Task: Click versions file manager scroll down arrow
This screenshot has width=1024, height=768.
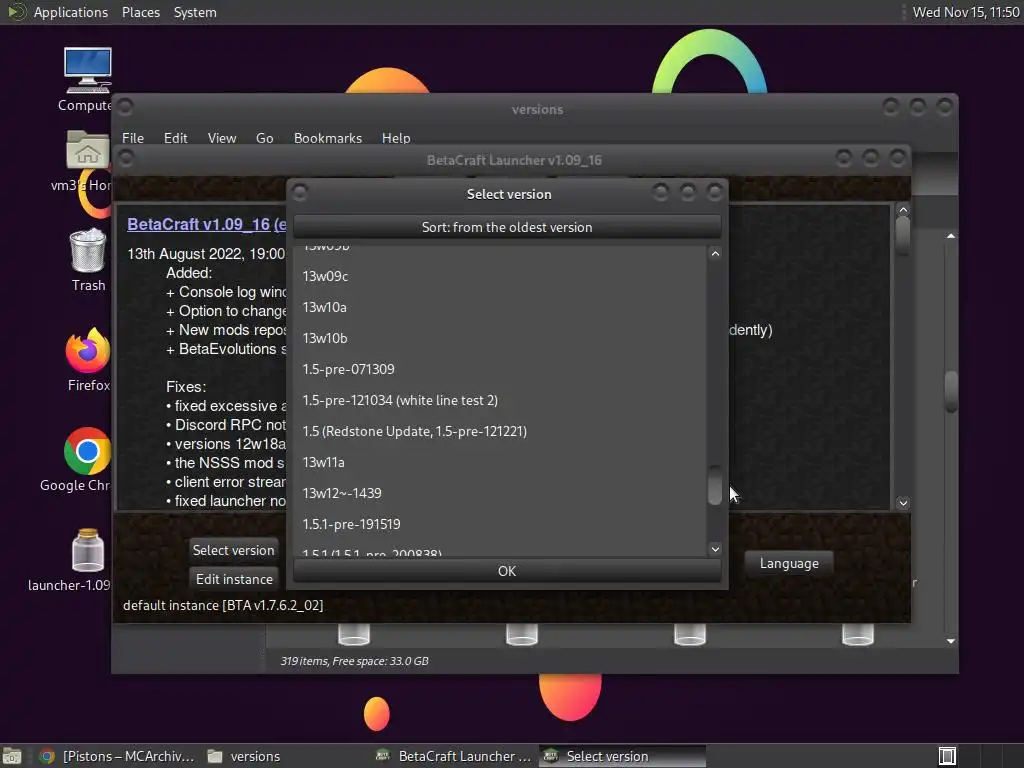Action: point(951,641)
